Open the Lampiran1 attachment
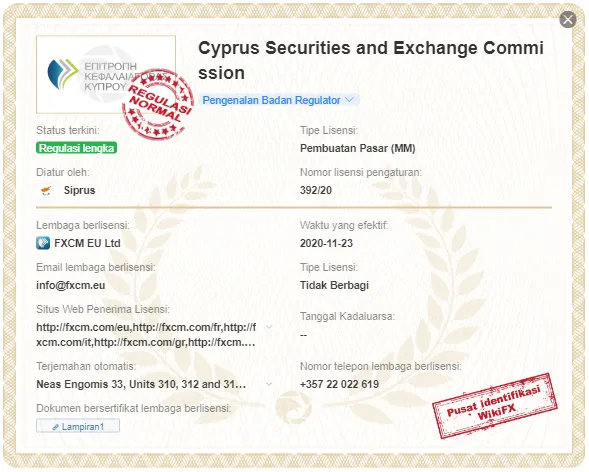Screen dimensions: 589x472 coord(78,426)
